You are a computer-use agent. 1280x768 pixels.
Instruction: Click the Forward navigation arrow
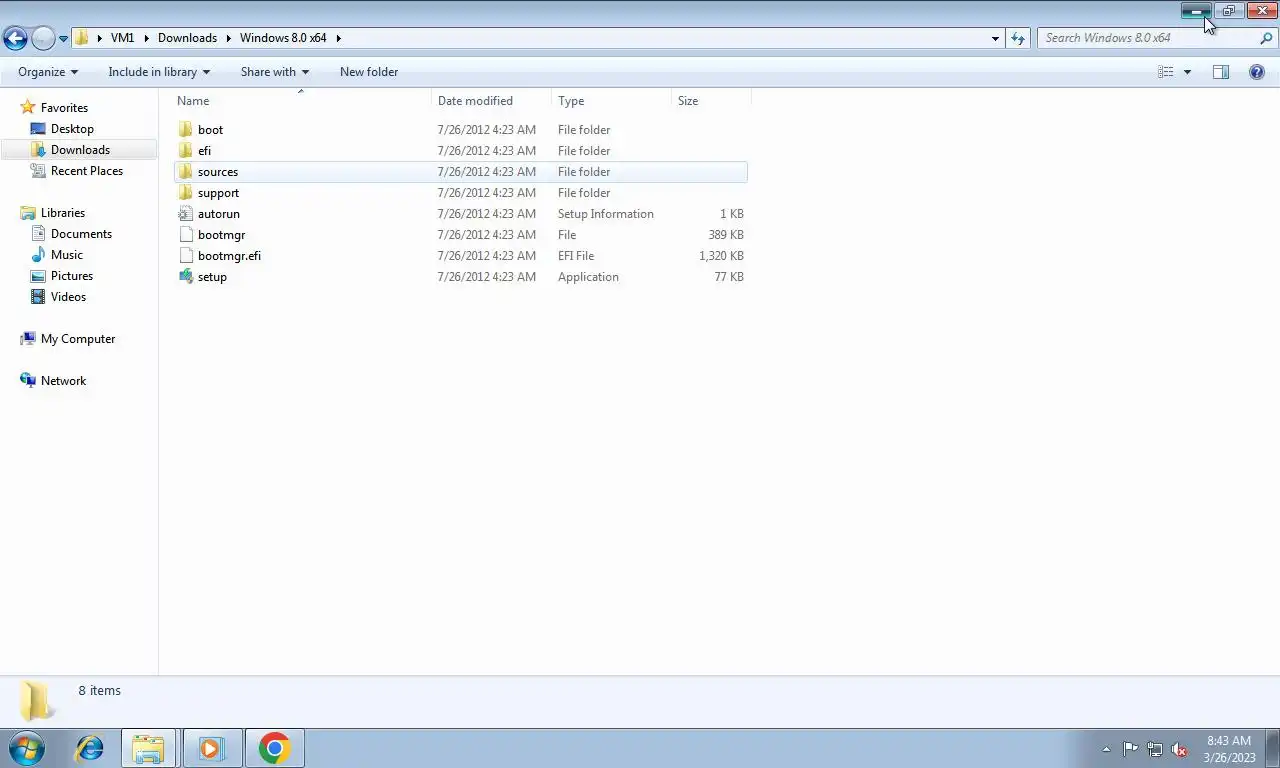pyautogui.click(x=43, y=38)
